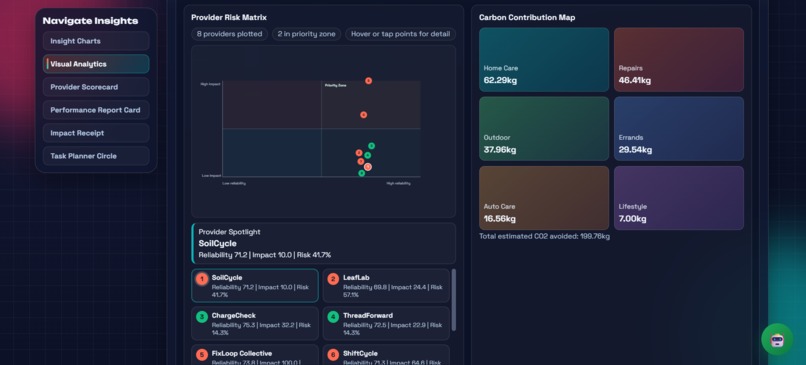Image resolution: width=806 pixels, height=365 pixels.
Task: Click Errands 29.54kg carbon tile
Action: pos(679,129)
